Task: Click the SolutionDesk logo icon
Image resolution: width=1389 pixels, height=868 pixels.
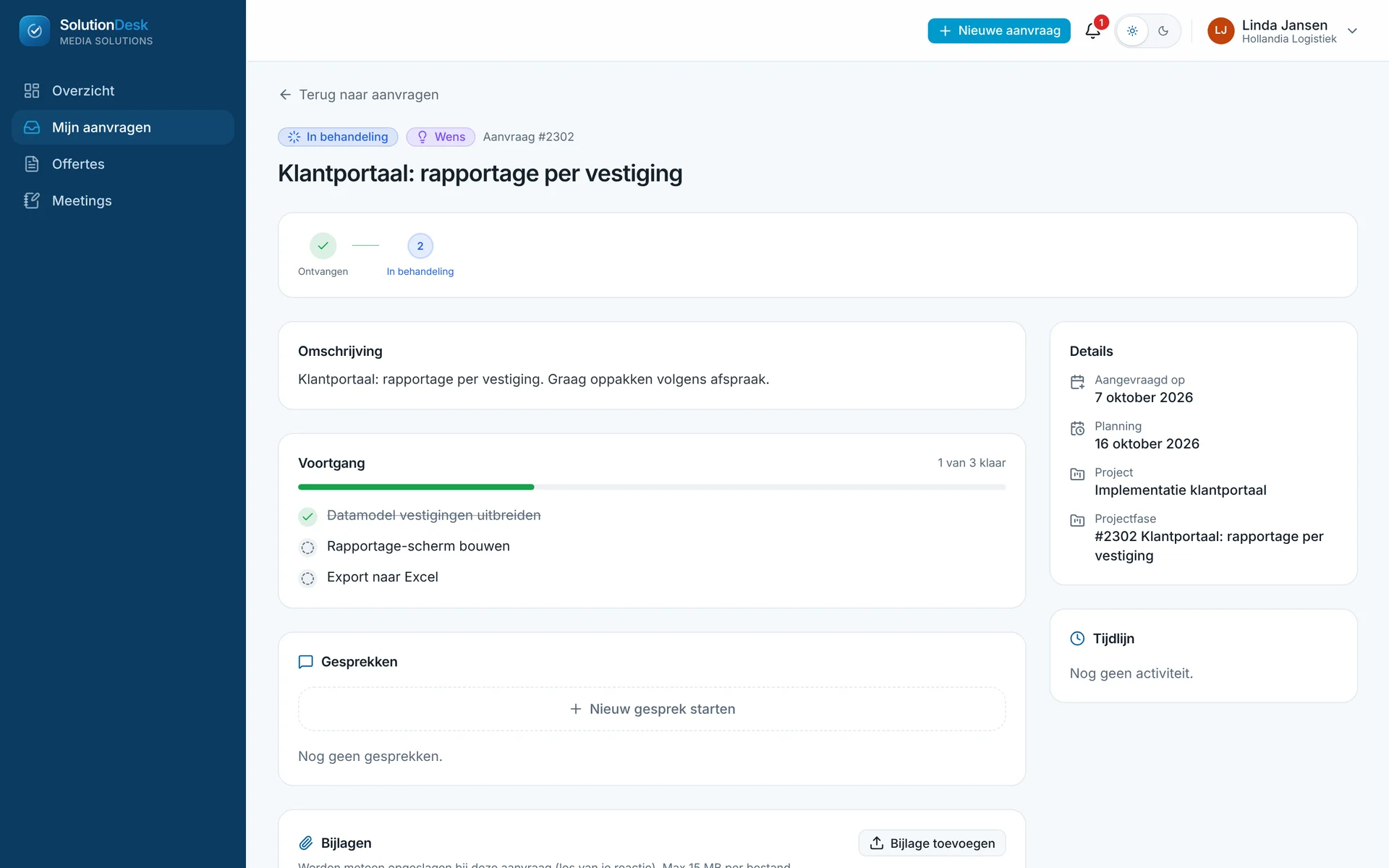Action: [x=34, y=31]
